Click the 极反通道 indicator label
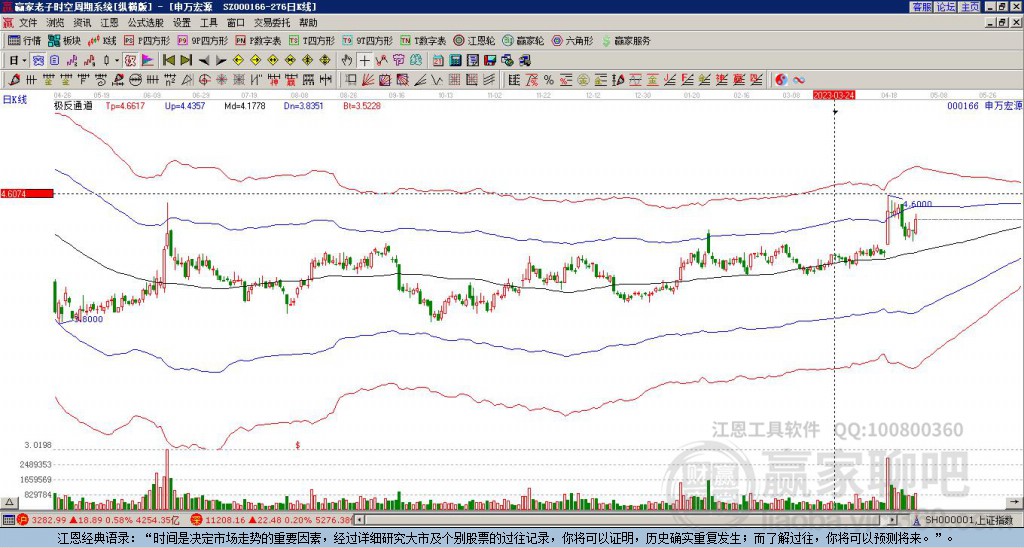The width and height of the screenshot is (1024, 548). 73,105
